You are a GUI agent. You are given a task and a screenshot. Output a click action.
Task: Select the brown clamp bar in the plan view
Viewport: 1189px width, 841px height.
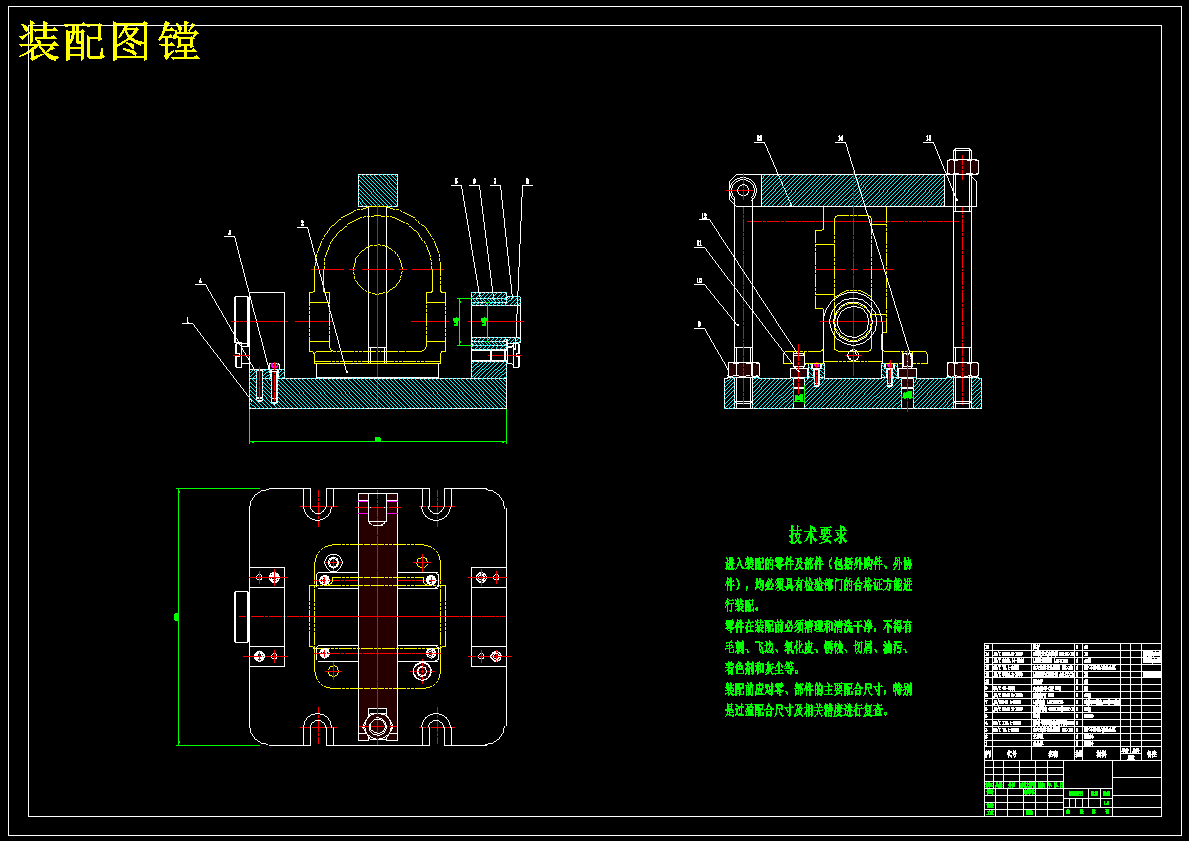click(x=378, y=617)
